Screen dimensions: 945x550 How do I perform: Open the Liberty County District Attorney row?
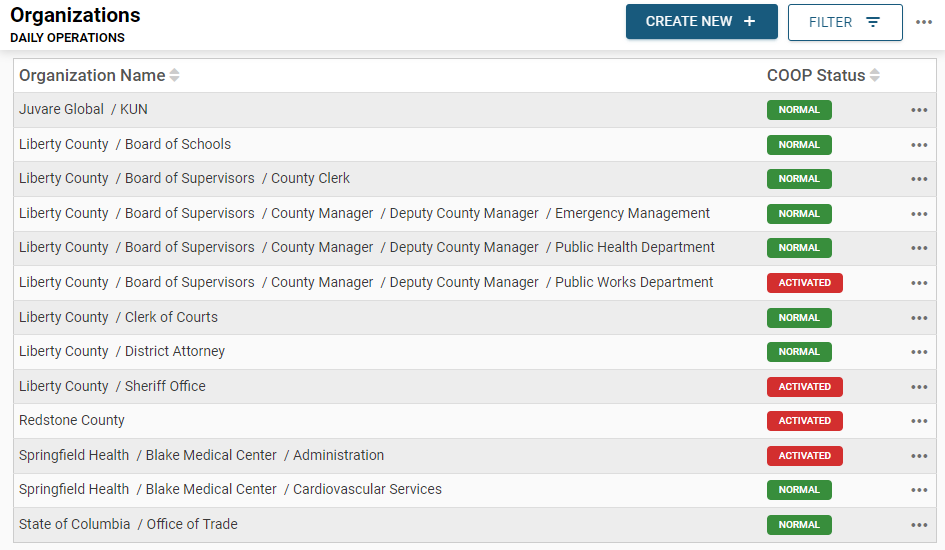pos(174,351)
